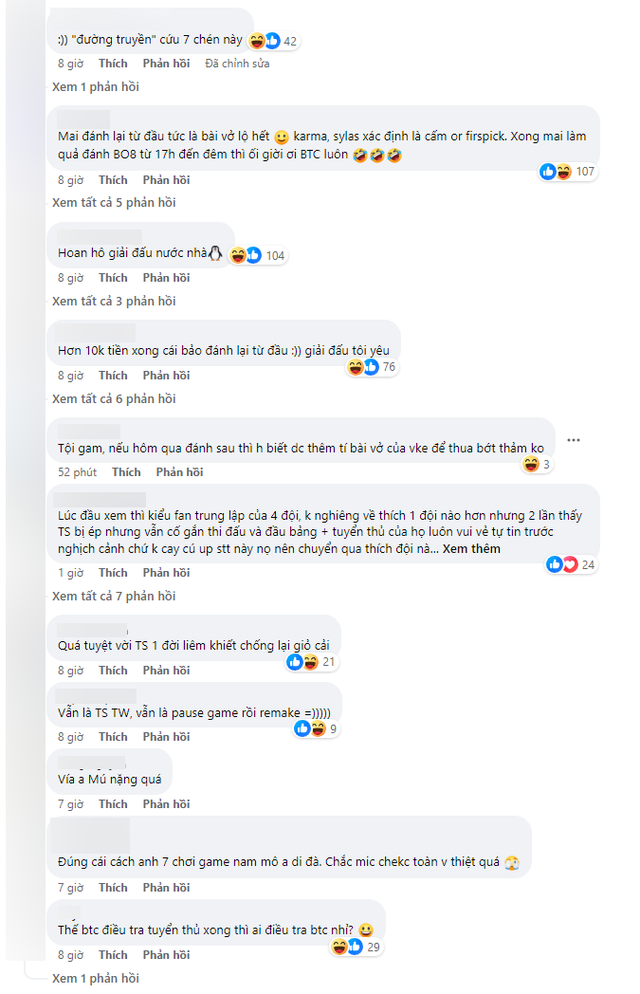
Task: Expand 'Xem thêm' on truncated long comment
Action: click(x=471, y=549)
